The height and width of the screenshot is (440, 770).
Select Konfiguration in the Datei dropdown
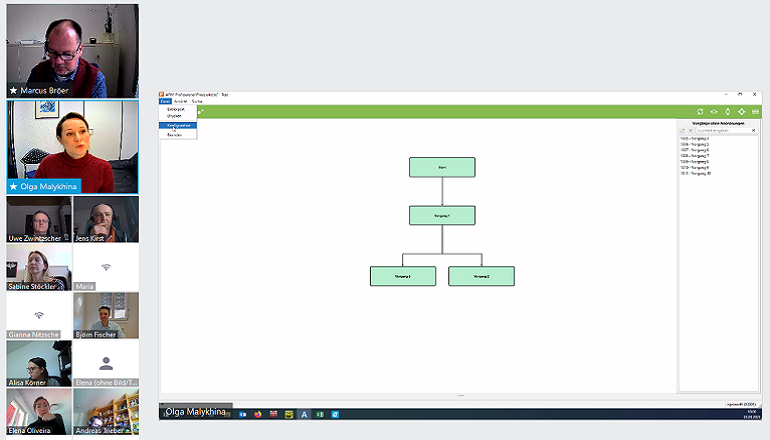(x=178, y=125)
